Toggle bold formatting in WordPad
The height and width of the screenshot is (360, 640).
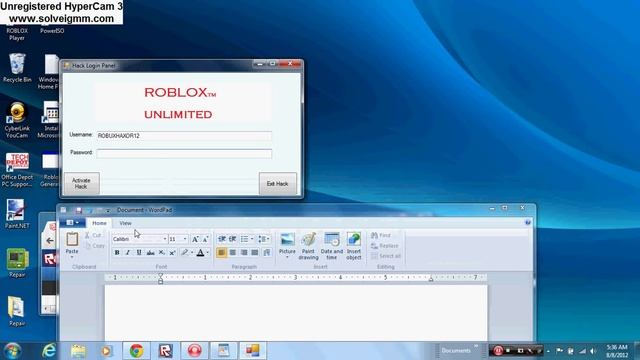pyautogui.click(x=117, y=253)
